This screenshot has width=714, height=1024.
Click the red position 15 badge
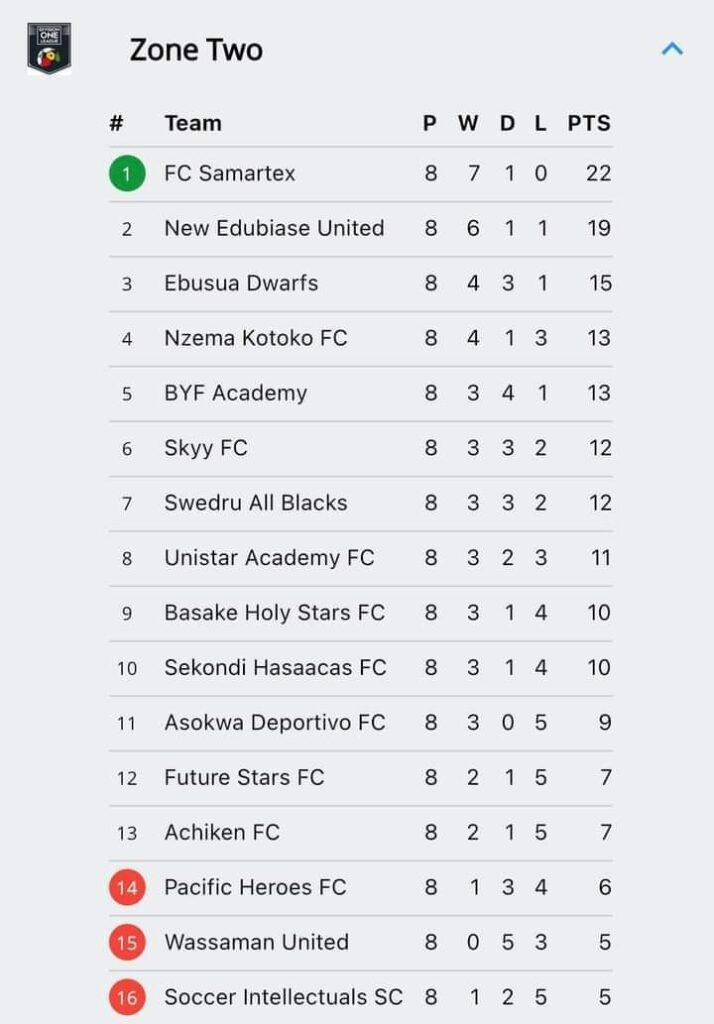127,942
